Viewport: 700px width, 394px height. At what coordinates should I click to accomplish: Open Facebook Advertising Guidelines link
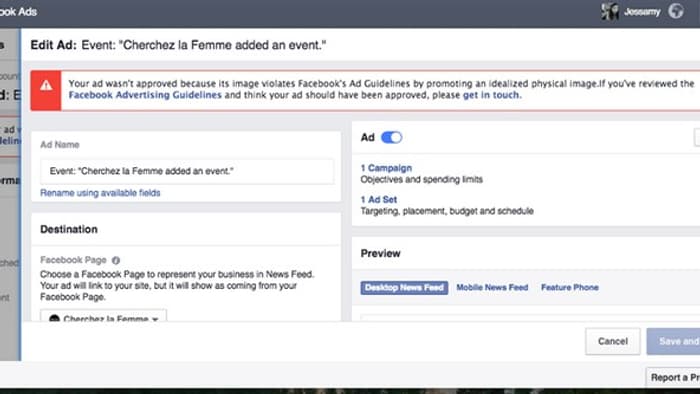coord(145,95)
